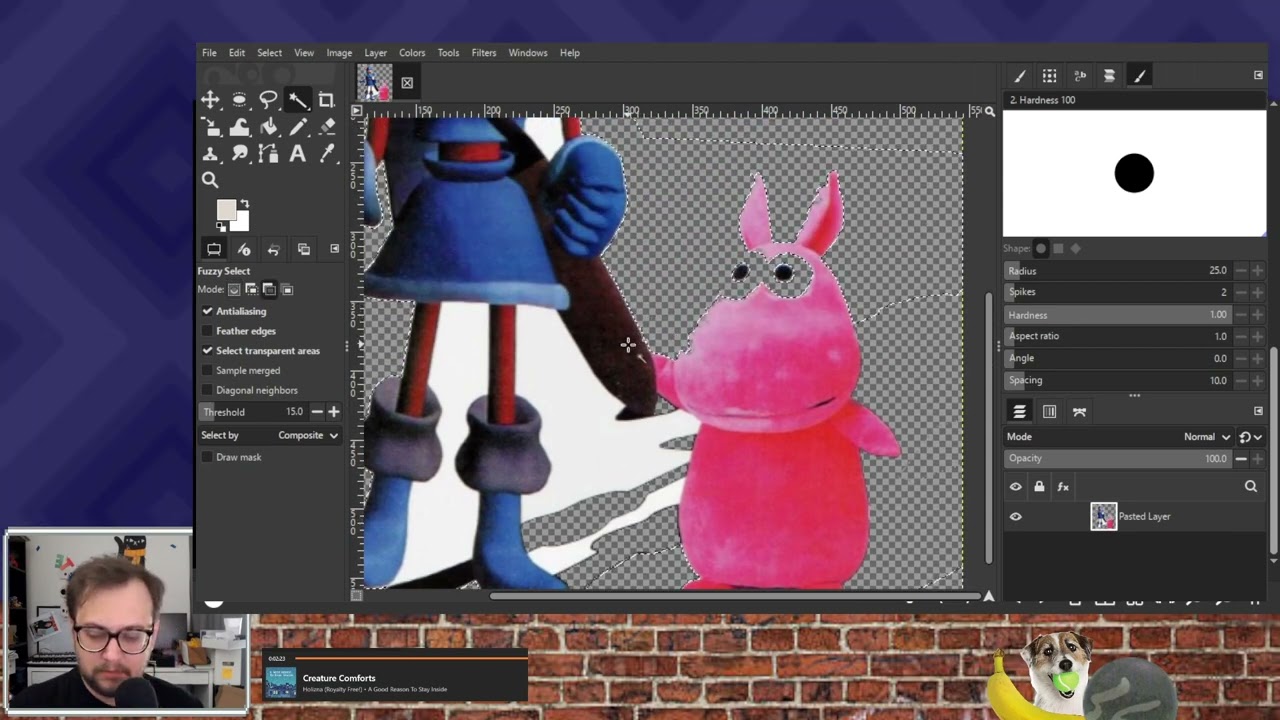Select the Smudge tool
This screenshot has width=1280, height=720.
tap(239, 154)
